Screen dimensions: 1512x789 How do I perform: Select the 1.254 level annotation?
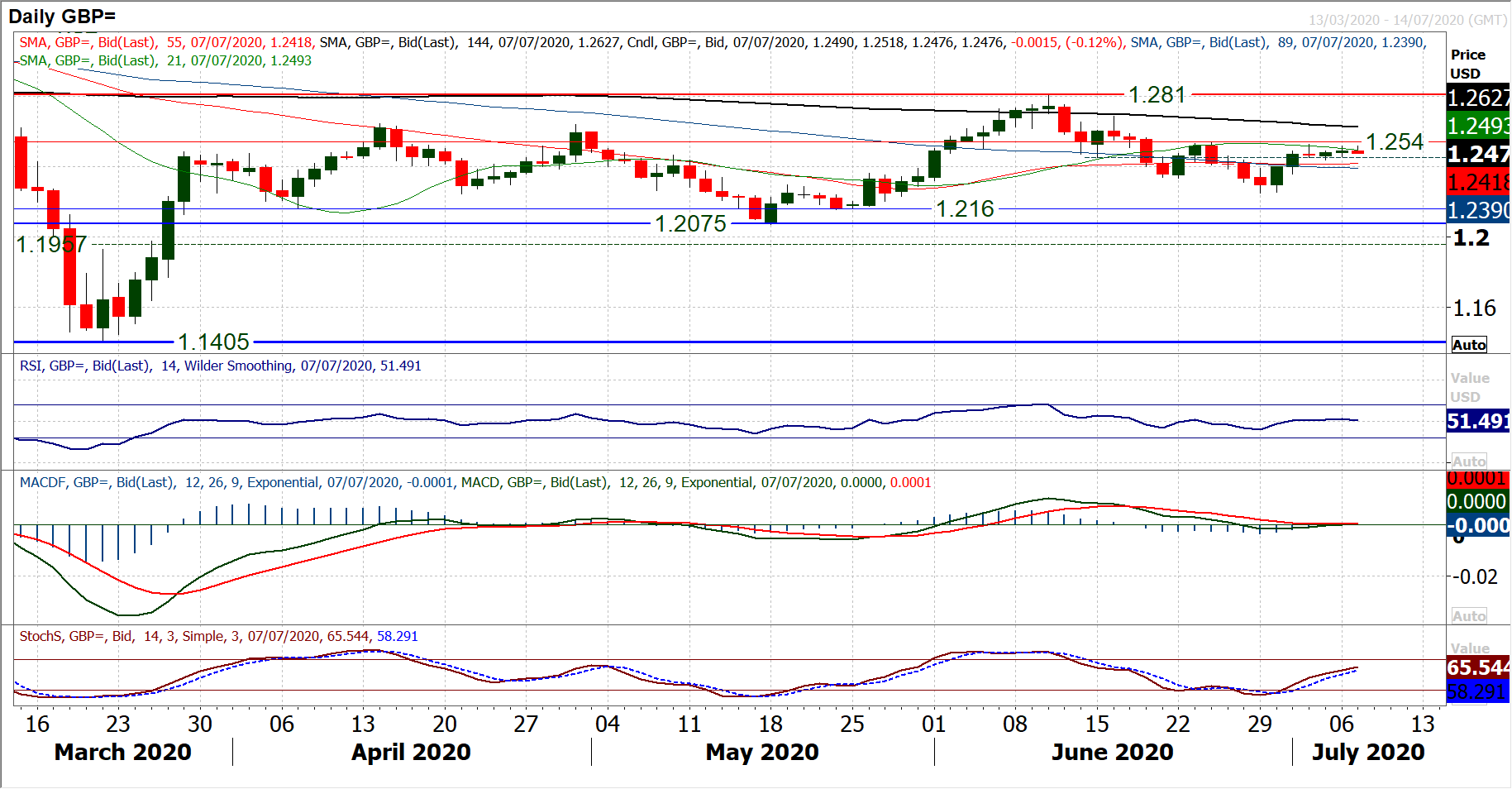point(1394,142)
